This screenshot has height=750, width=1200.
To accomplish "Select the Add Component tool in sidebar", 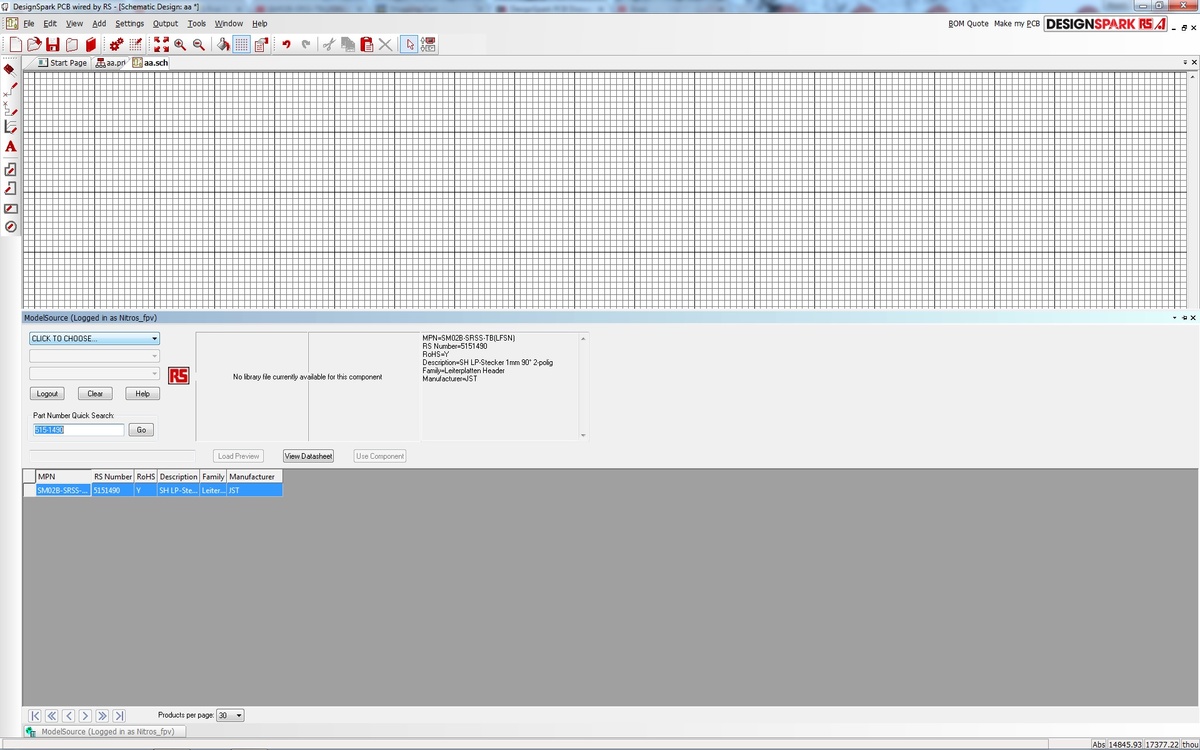I will pos(10,69).
